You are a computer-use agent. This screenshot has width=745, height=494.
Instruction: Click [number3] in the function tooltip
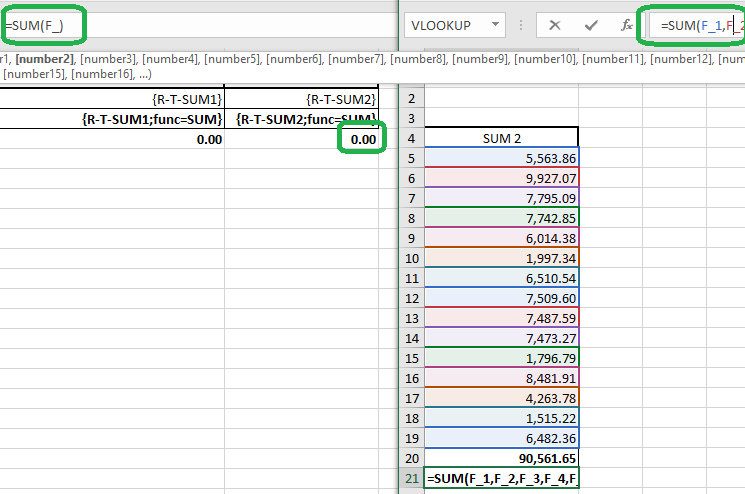coord(108,59)
